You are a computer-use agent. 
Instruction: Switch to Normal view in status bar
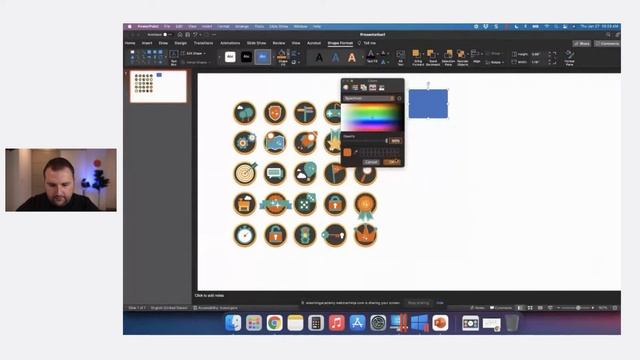point(520,308)
